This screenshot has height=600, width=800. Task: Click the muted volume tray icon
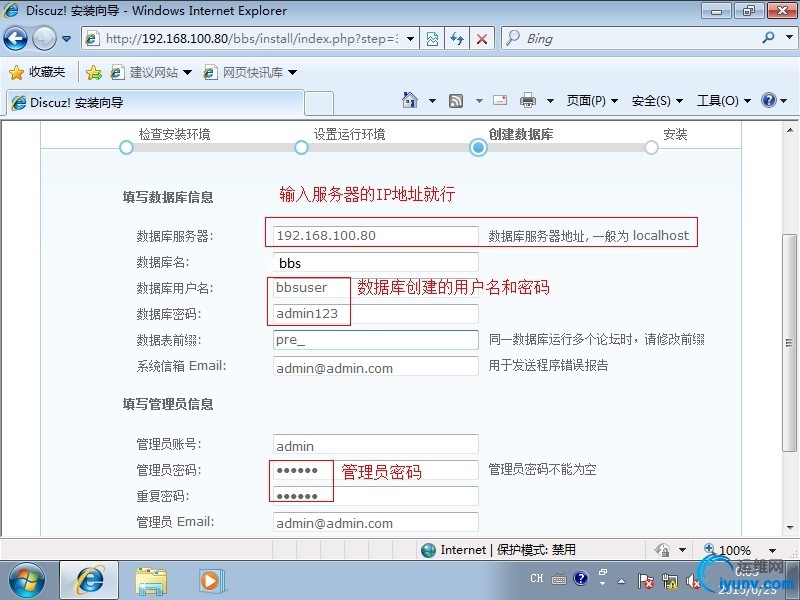point(692,581)
